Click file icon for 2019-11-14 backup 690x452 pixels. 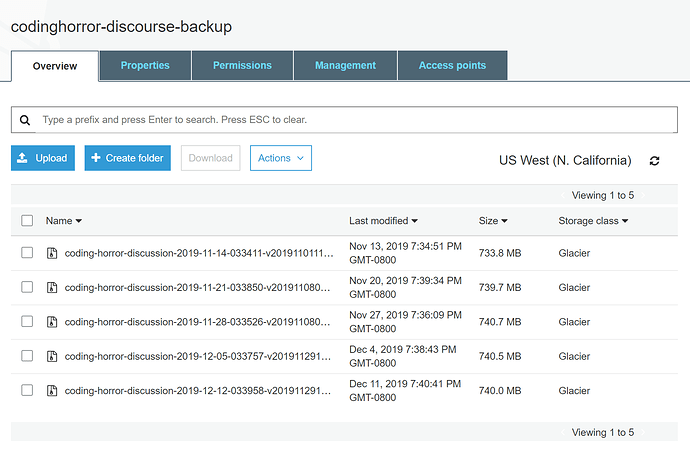click(x=52, y=253)
